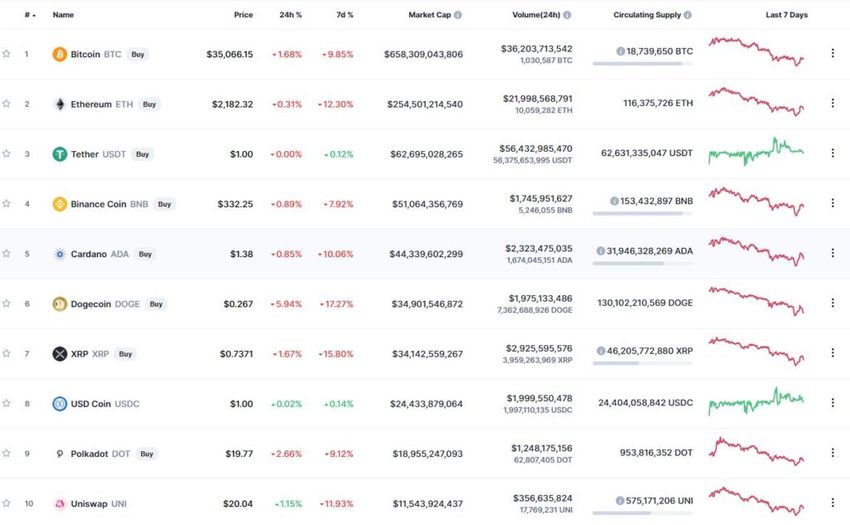Click the Dogecoin logo icon
This screenshot has height=525, width=850.
(x=60, y=304)
